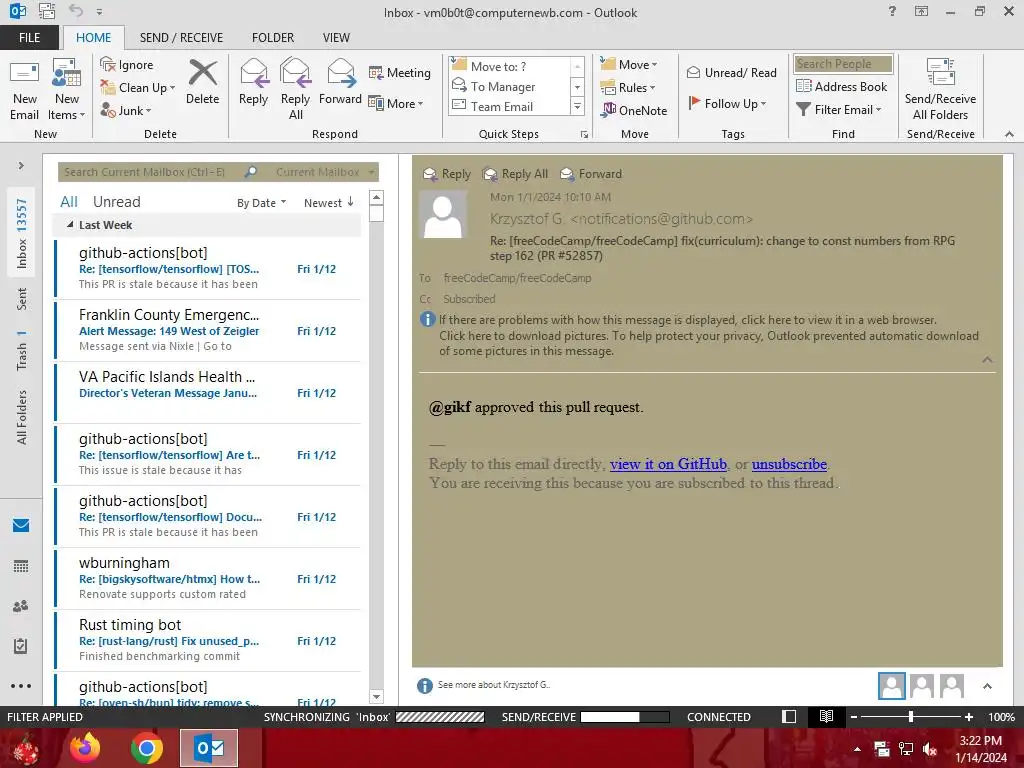The height and width of the screenshot is (768, 1024).
Task: Open Sent folder in collapsed pane
Action: (21, 298)
